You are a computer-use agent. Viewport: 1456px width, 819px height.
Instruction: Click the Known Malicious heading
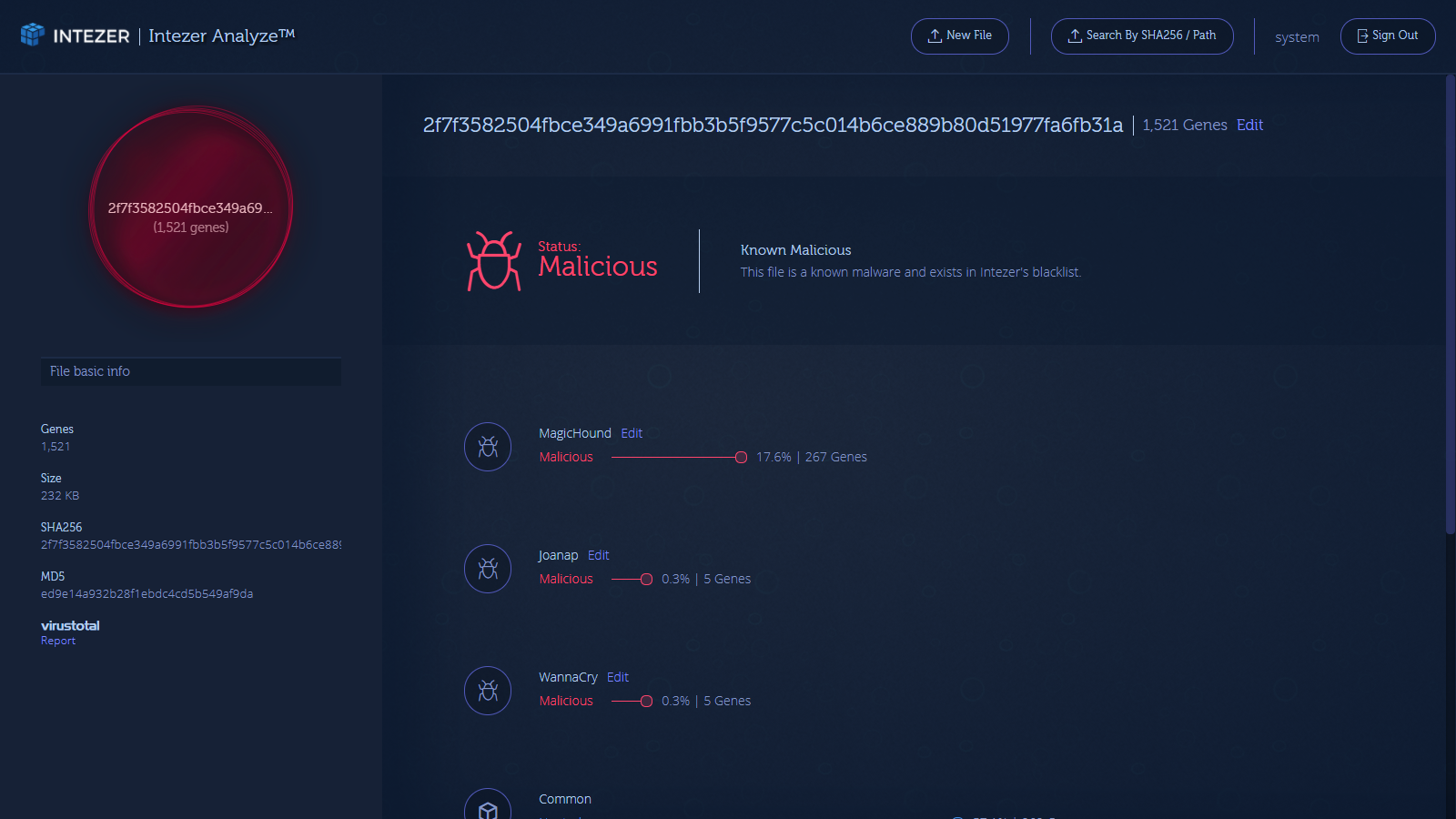796,250
